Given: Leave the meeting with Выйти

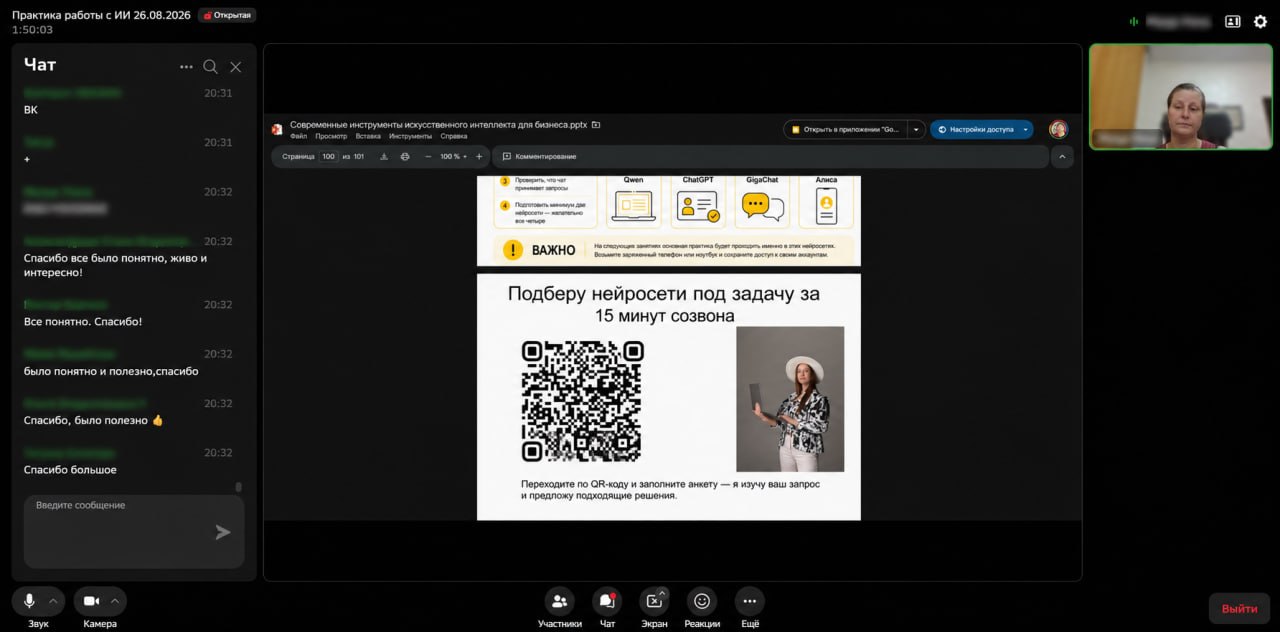Looking at the screenshot, I should tap(1239, 608).
